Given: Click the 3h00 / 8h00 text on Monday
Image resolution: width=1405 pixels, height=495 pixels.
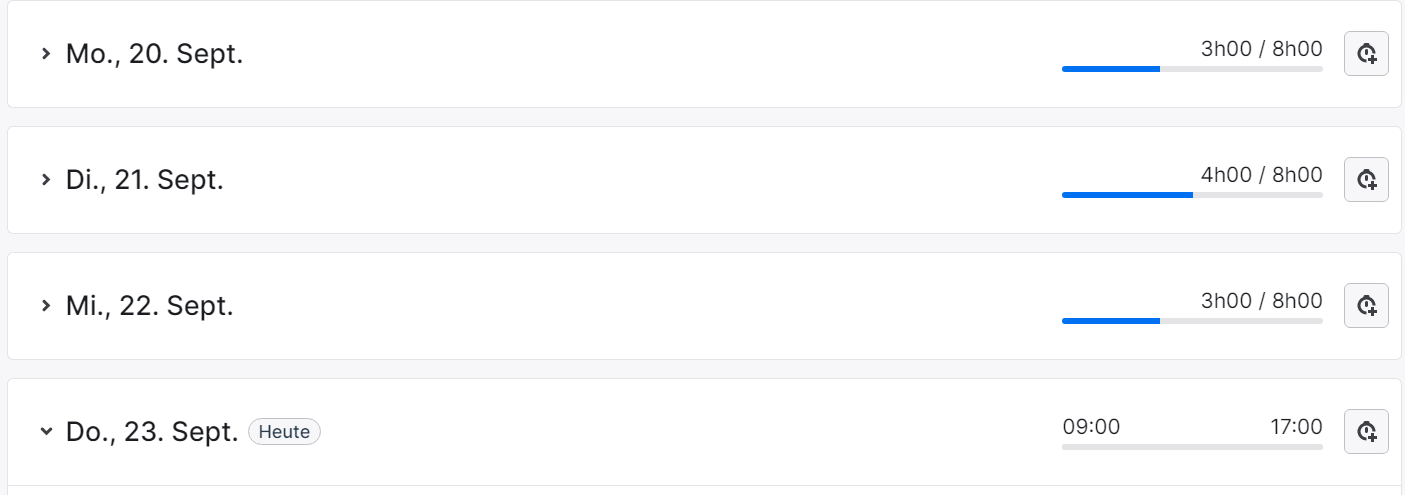Looking at the screenshot, I should (1261, 49).
